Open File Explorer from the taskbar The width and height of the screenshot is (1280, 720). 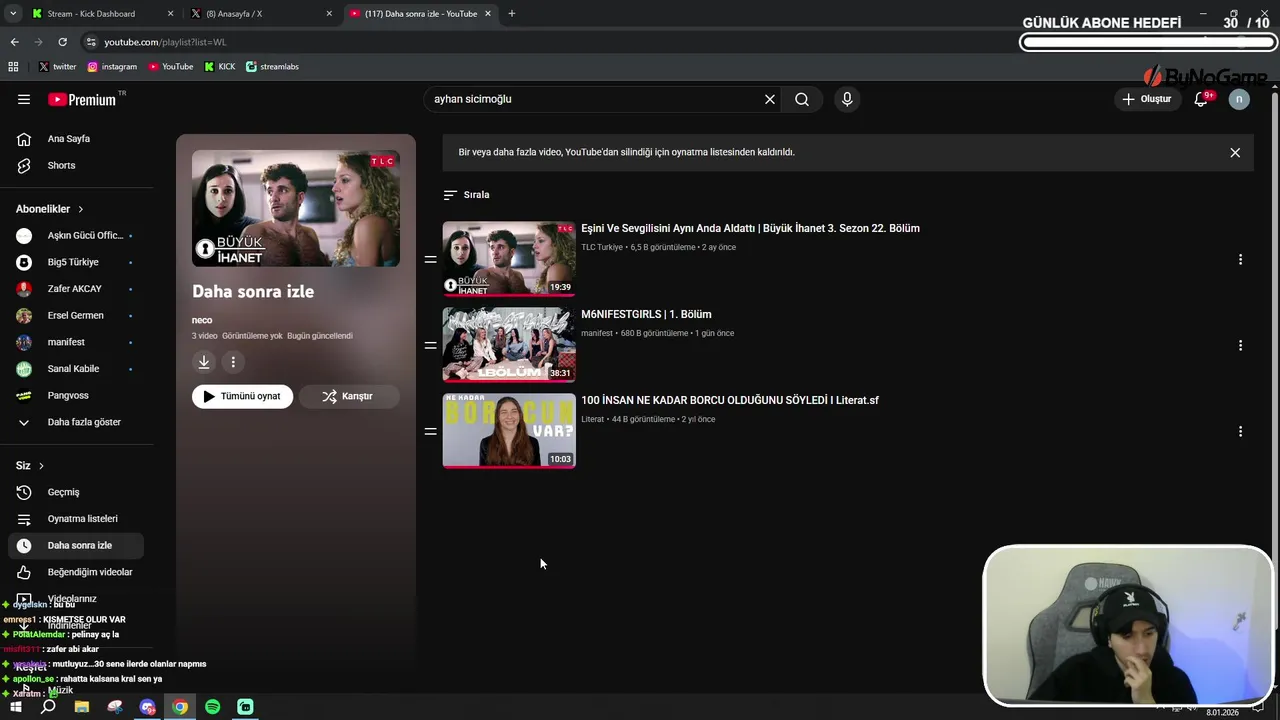pos(82,707)
